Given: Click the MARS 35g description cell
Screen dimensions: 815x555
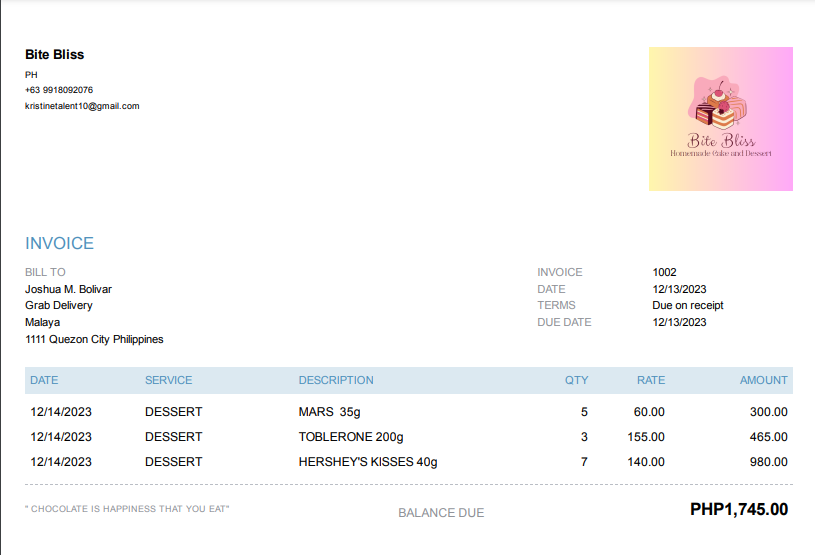Looking at the screenshot, I should pos(330,412).
